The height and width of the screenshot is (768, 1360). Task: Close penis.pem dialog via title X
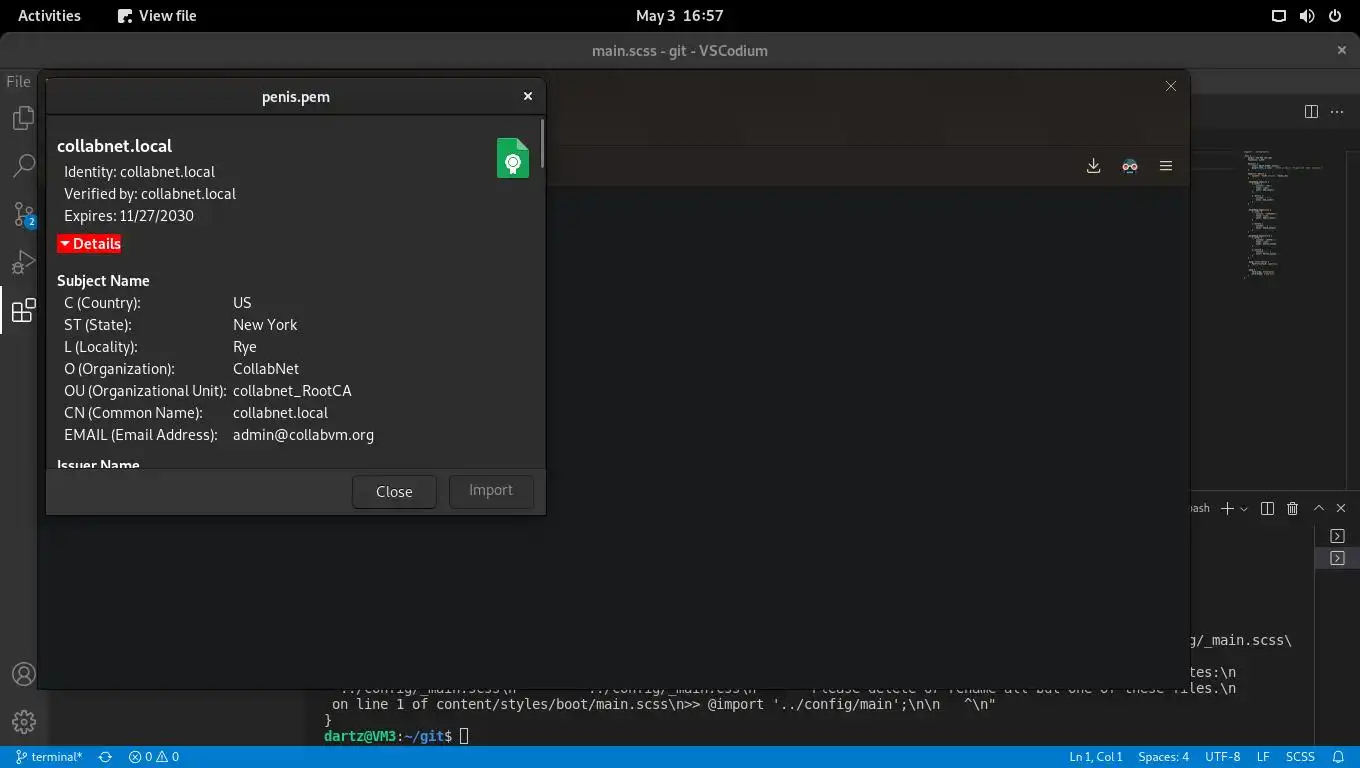tap(527, 96)
